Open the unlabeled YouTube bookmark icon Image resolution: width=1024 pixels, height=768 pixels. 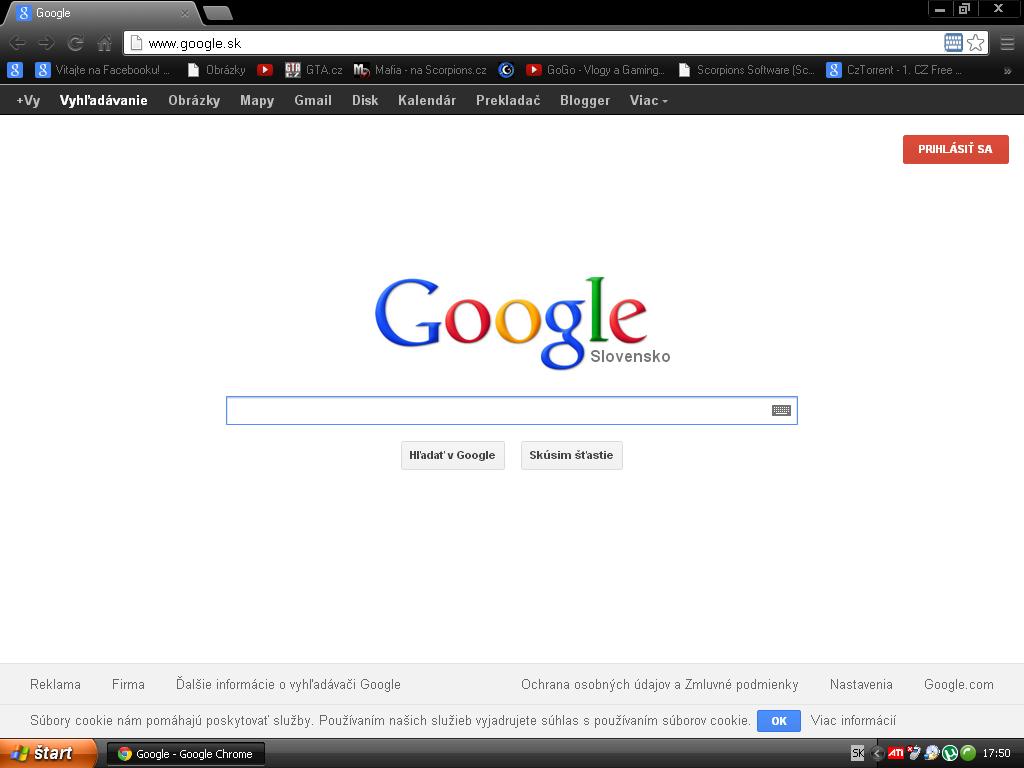[x=264, y=70]
